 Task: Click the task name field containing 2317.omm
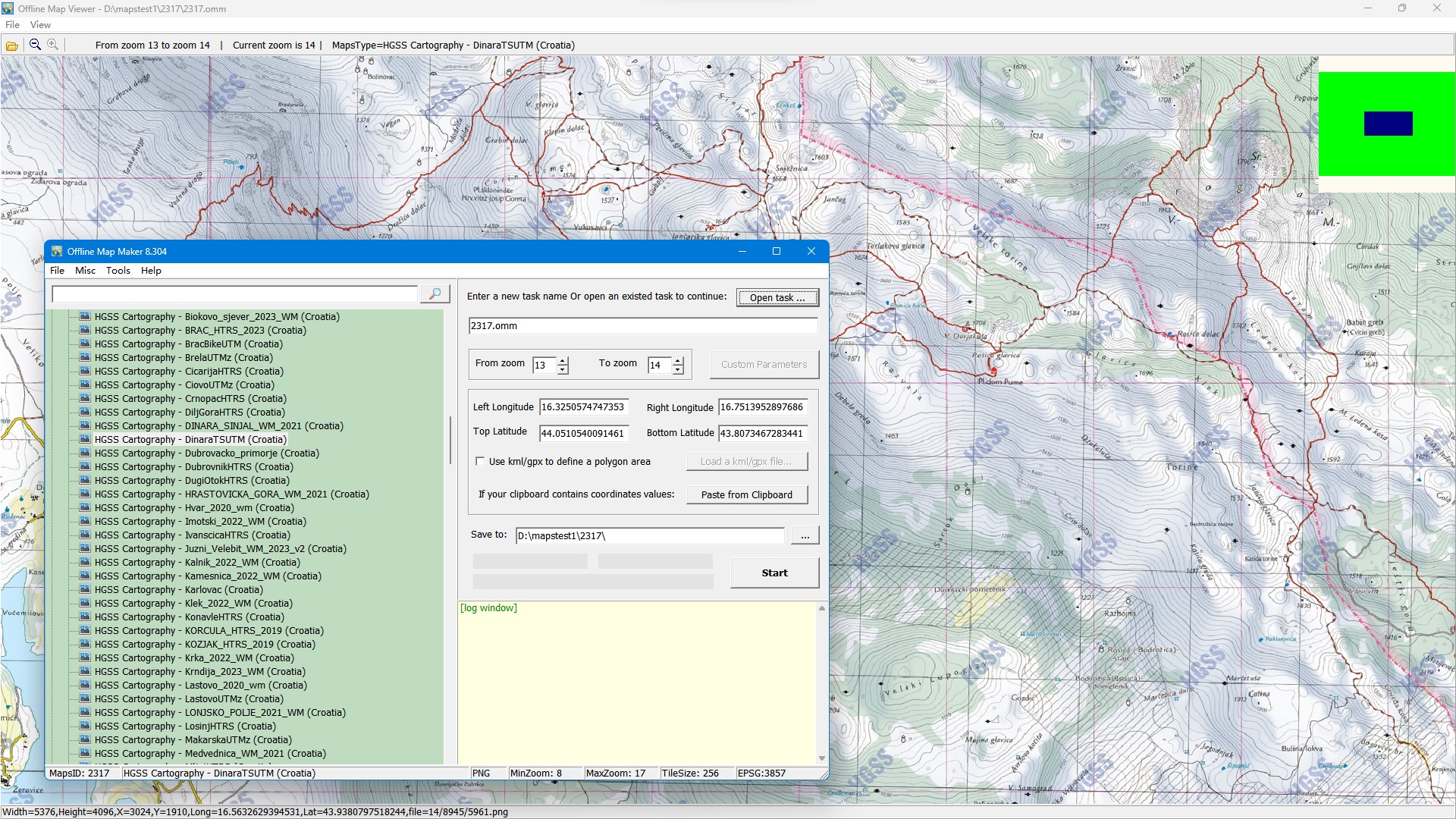click(643, 325)
